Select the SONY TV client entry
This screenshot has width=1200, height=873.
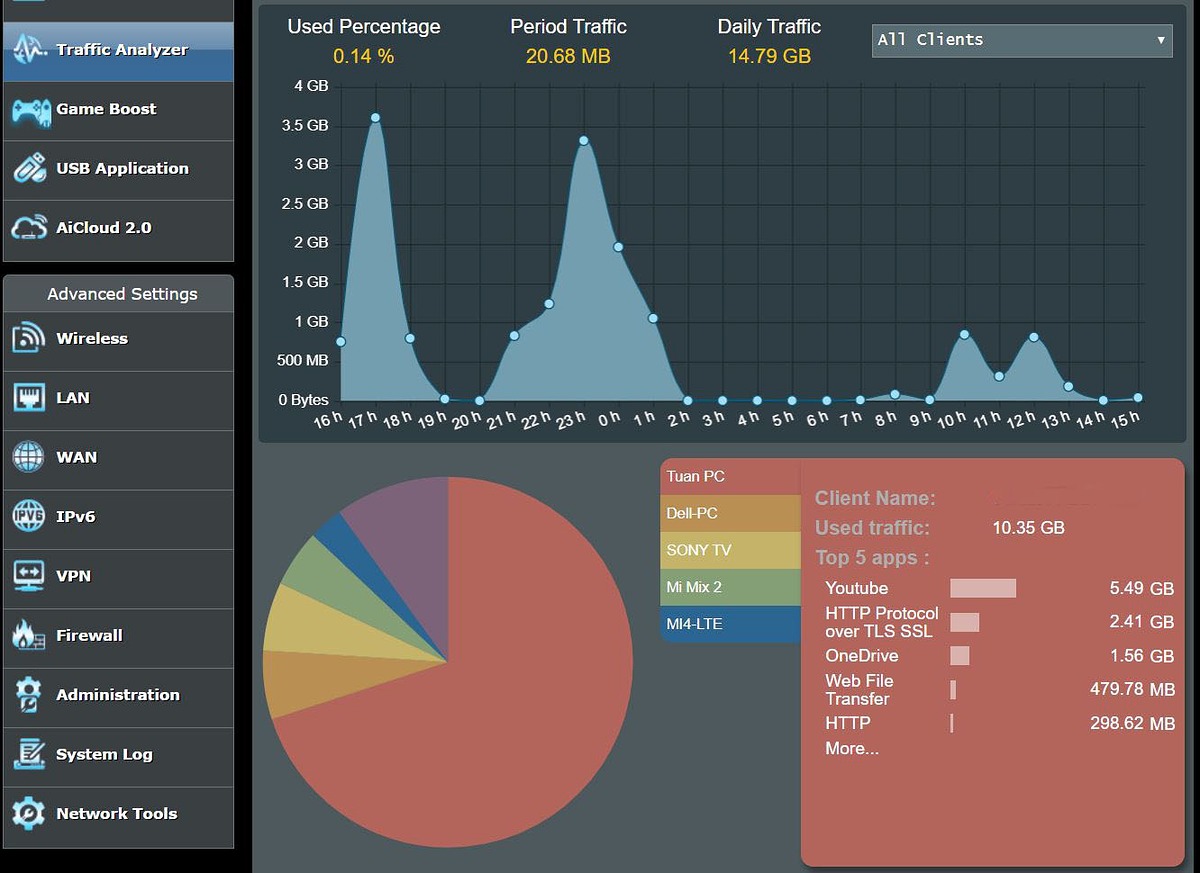730,550
